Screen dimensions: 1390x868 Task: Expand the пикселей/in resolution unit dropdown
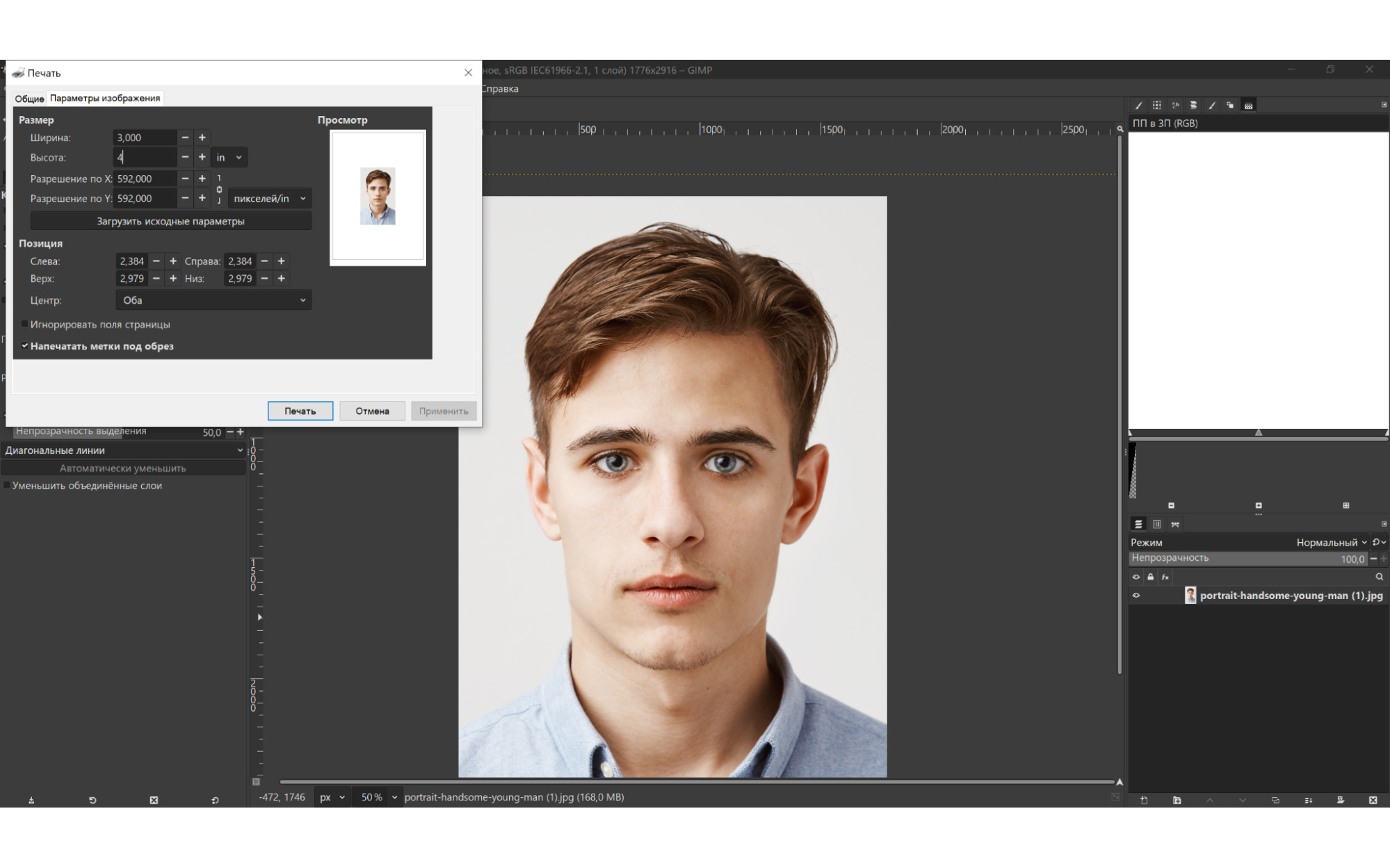click(x=269, y=199)
